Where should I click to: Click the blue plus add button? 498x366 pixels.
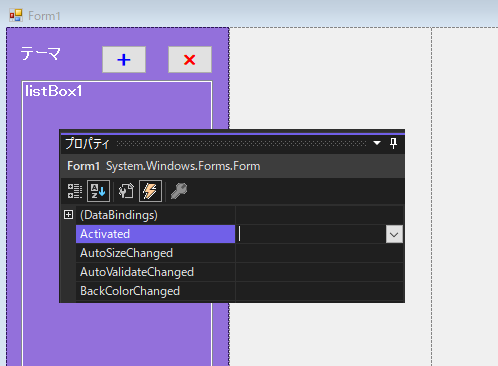coord(124,60)
